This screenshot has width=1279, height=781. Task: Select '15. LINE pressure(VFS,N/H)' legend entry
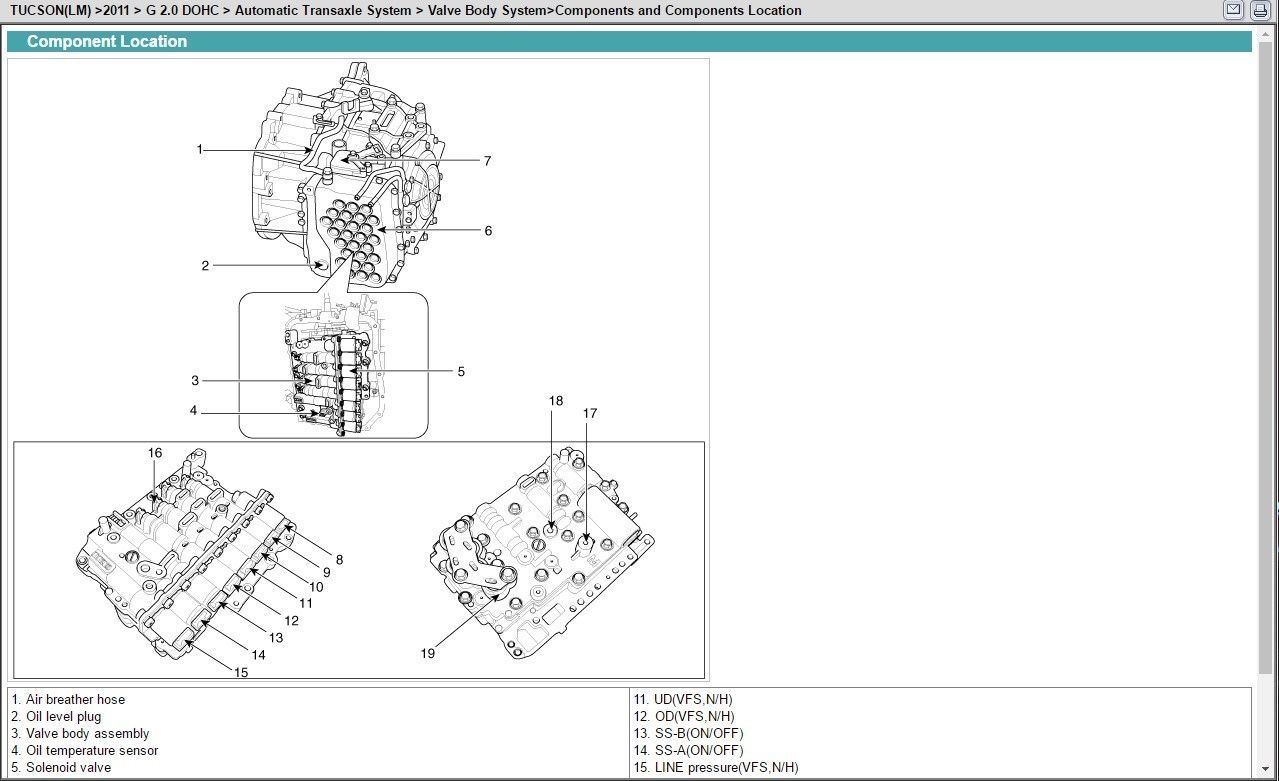[715, 767]
